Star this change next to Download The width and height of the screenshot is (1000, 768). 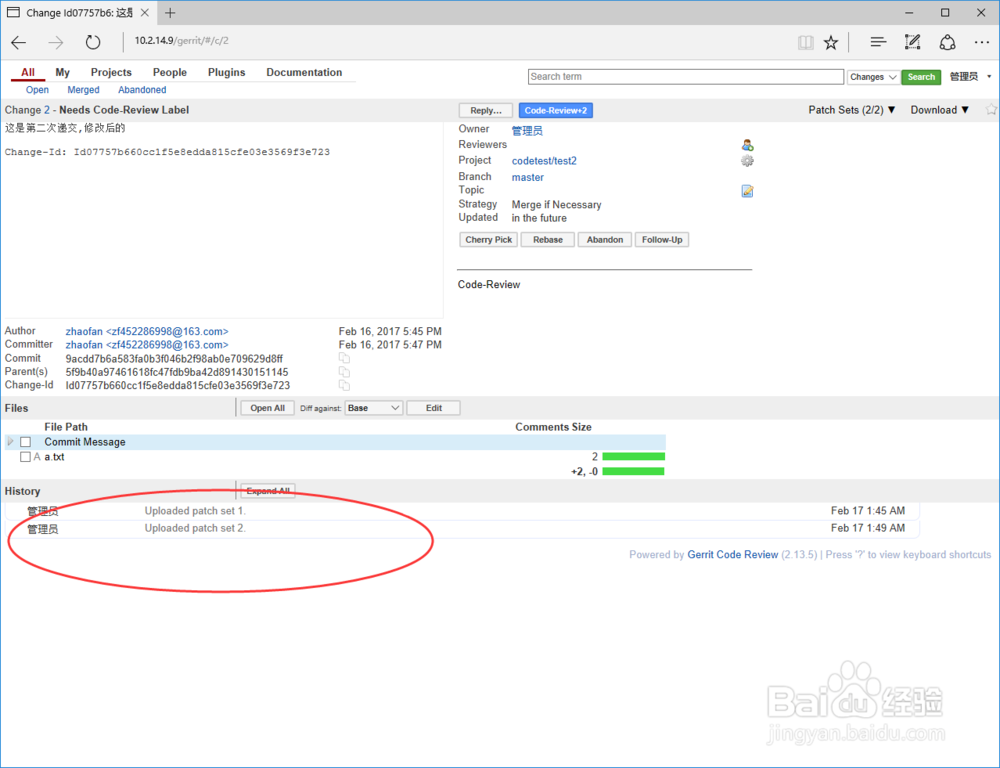[x=991, y=110]
